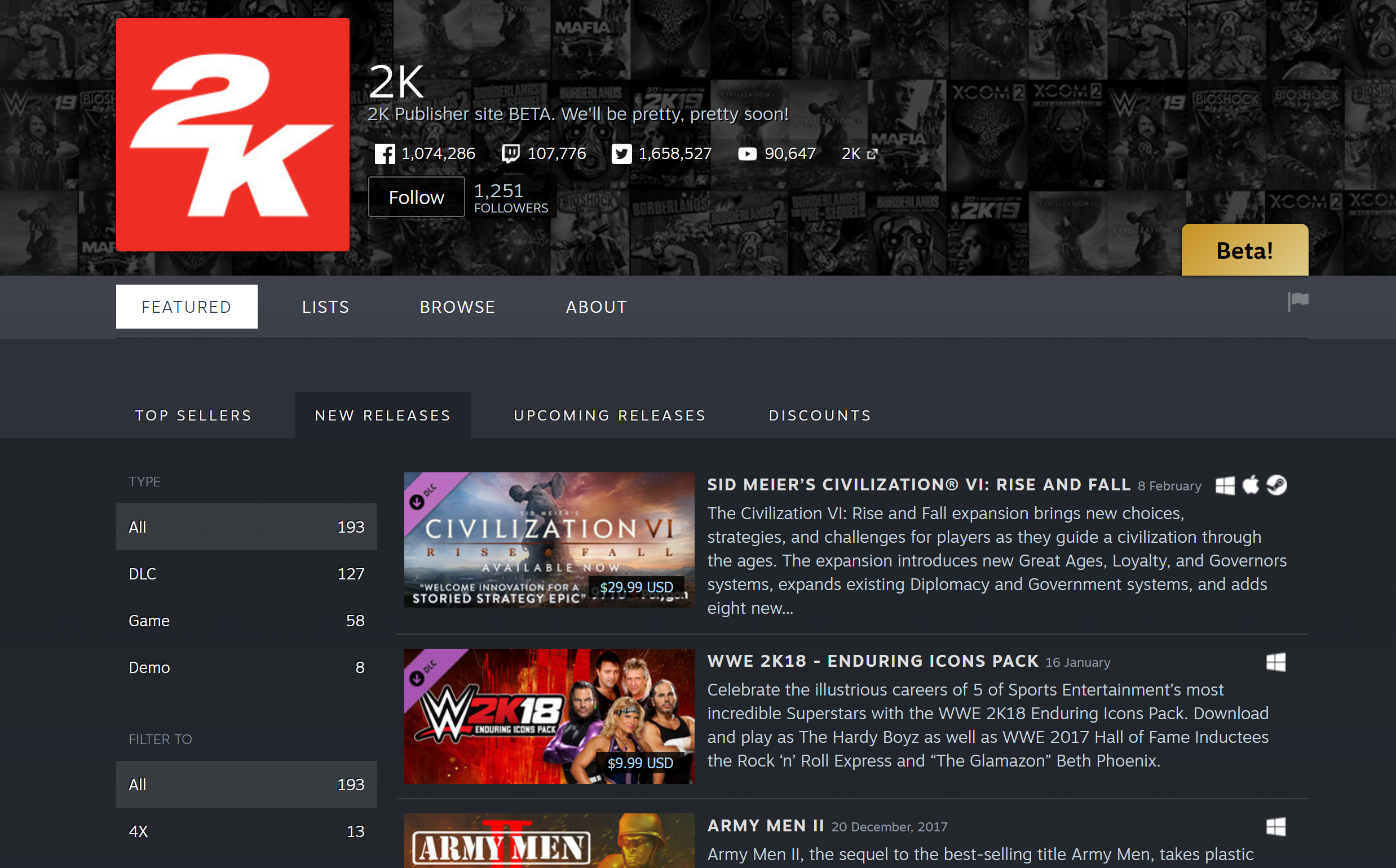Image resolution: width=1396 pixels, height=868 pixels.
Task: Switch to the Browse tab
Action: point(458,307)
